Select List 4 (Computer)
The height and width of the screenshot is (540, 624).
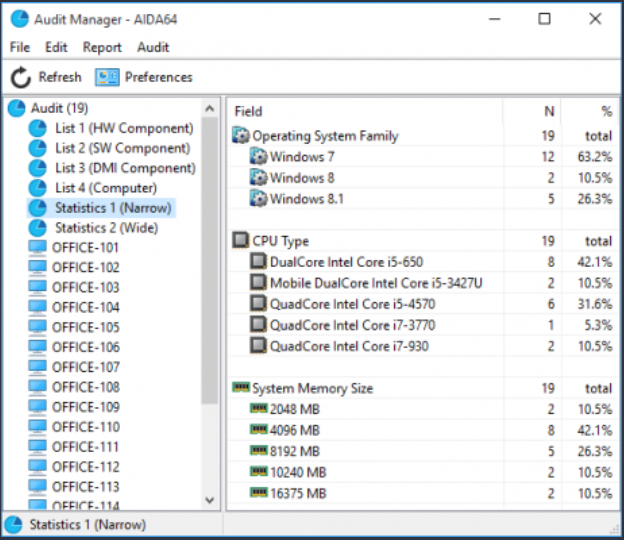tap(106, 188)
